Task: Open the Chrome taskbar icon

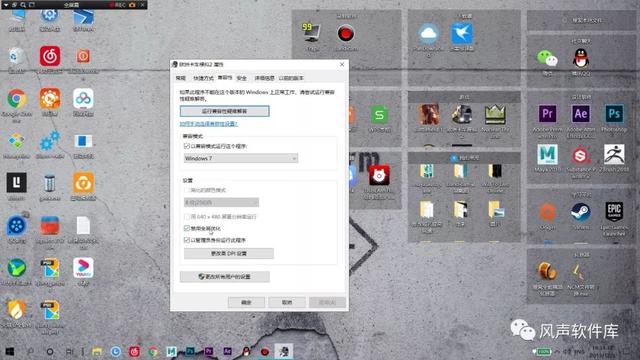Action: tap(153, 351)
